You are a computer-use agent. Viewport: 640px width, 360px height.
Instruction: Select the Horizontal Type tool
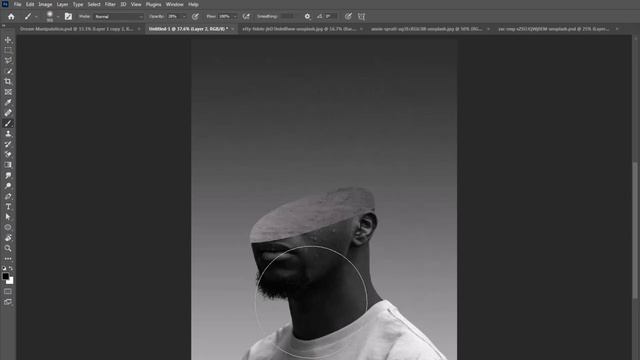pos(8,207)
